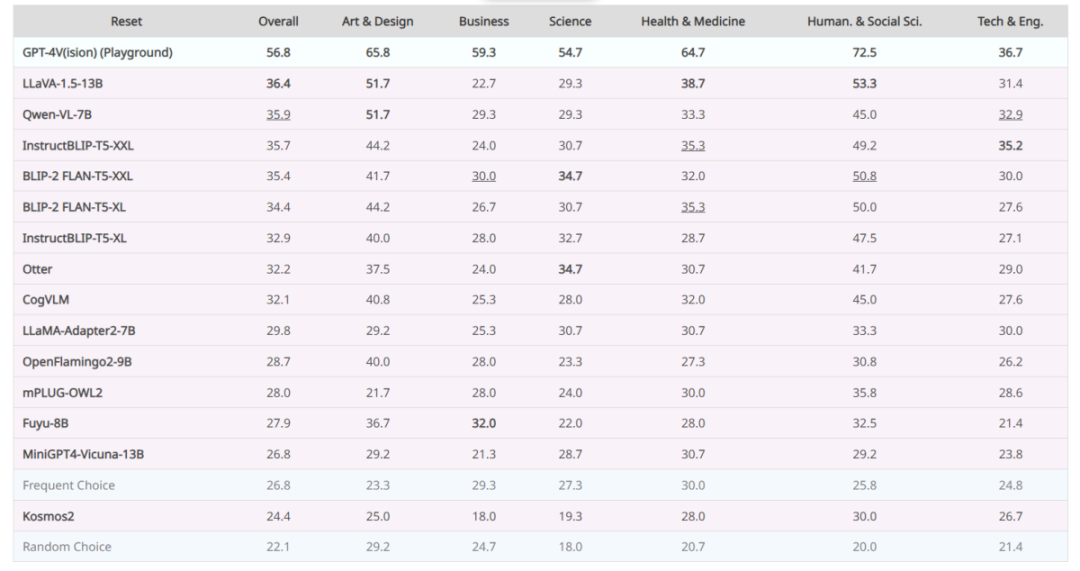Select the Random Choice baseline row

pos(540,547)
